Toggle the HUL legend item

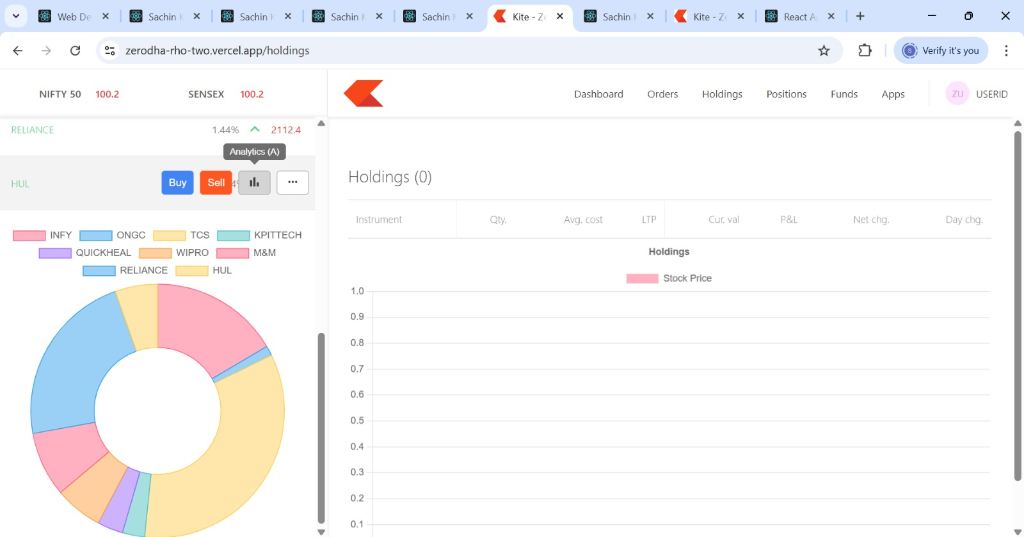204,270
